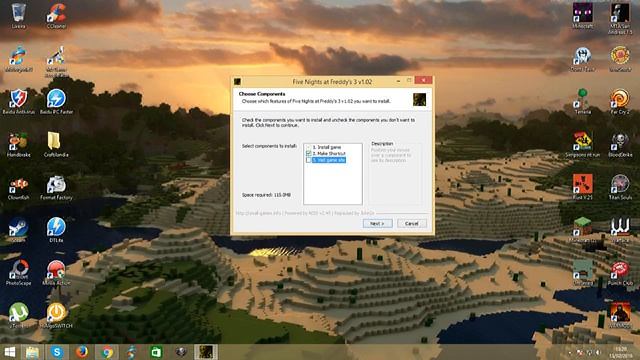Open Punch Club desktop shortcut
Screen dimensions: 640x360
[620, 273]
